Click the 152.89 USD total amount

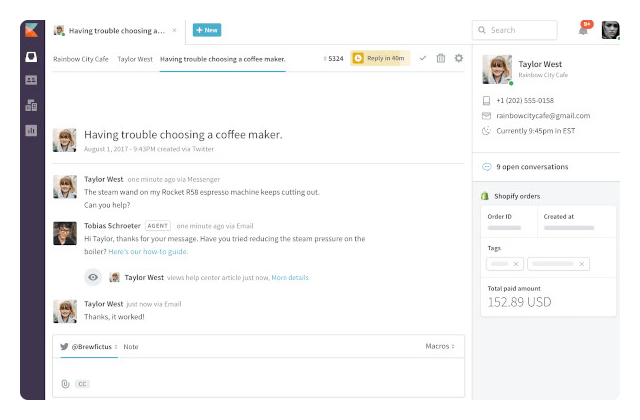click(520, 302)
